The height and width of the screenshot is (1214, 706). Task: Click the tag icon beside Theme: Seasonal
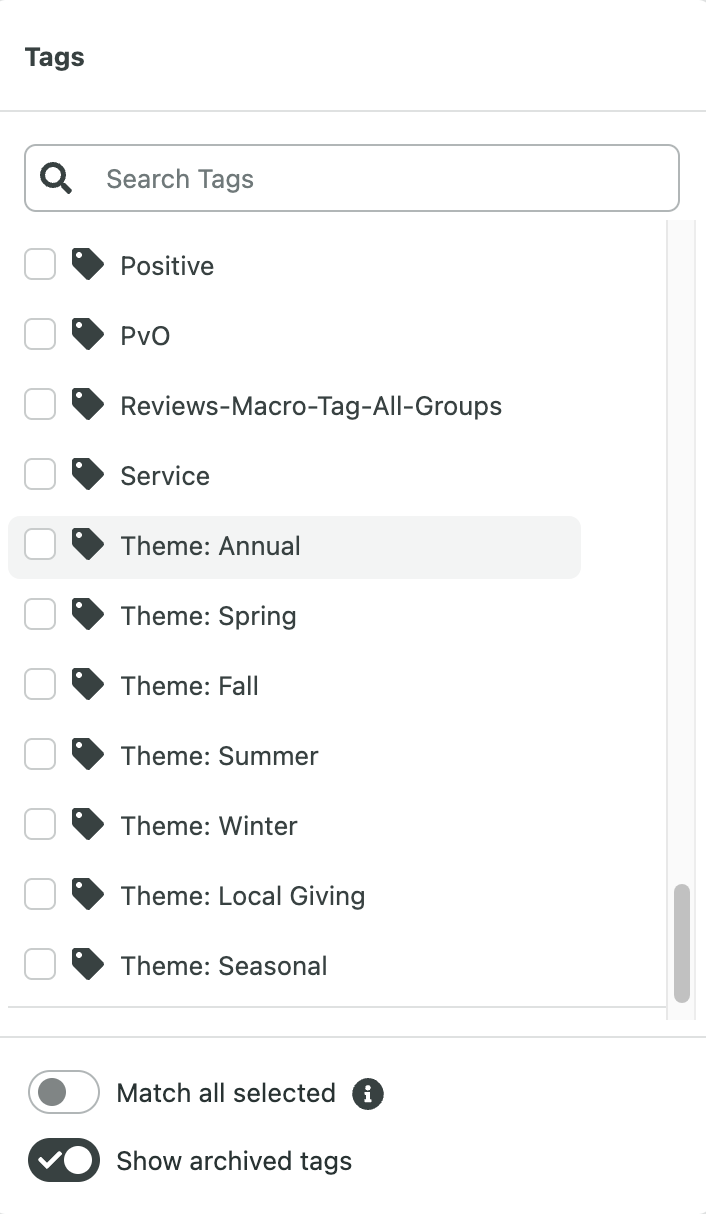[88, 965]
